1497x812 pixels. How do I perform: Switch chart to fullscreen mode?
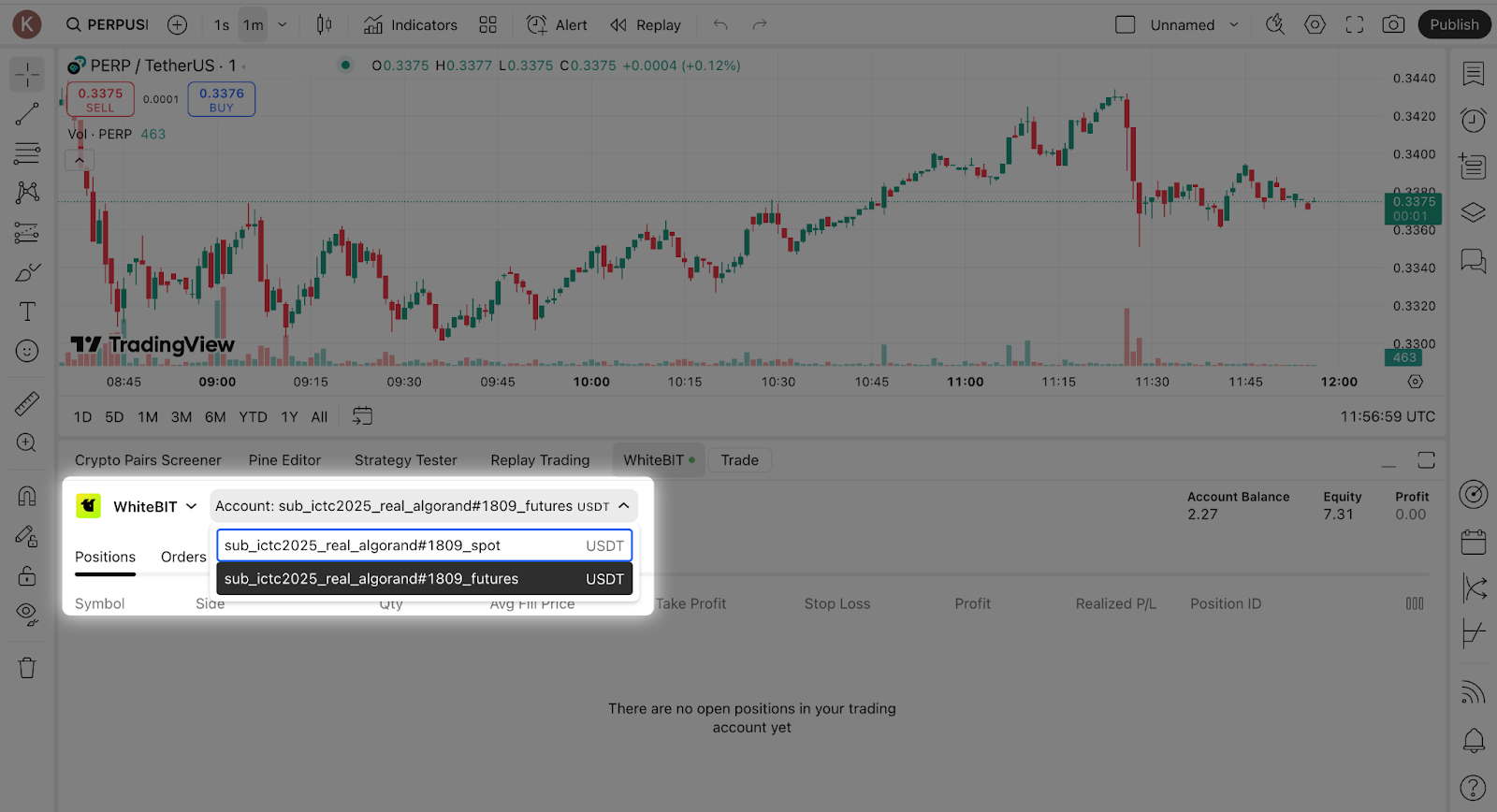click(x=1355, y=25)
